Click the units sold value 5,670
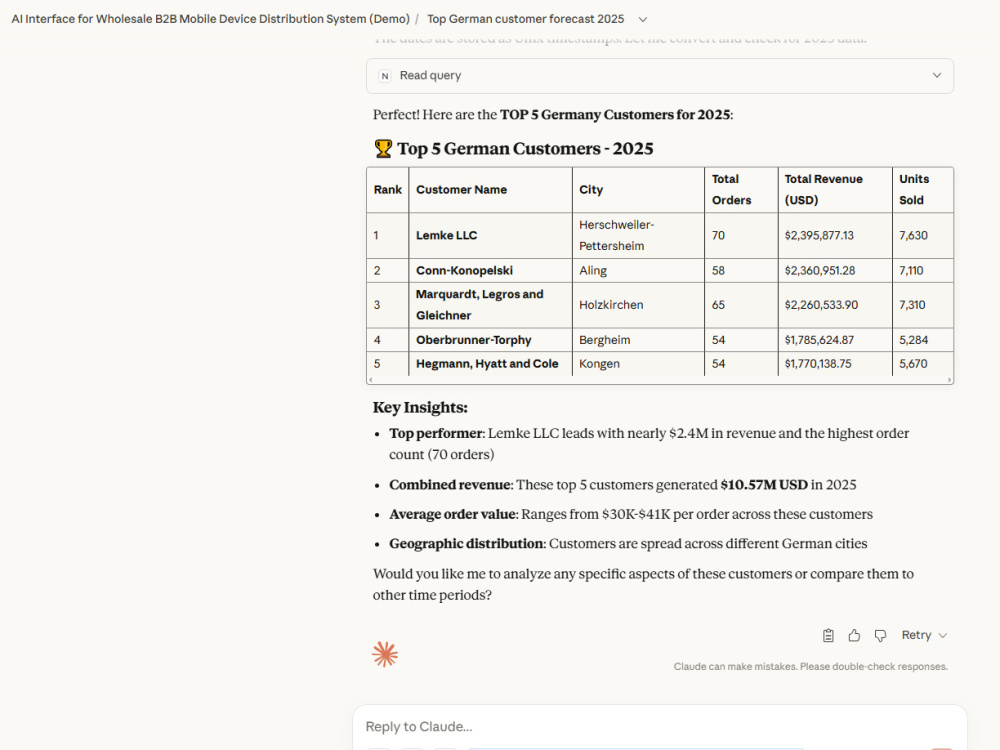The width and height of the screenshot is (1000, 750). [x=913, y=364]
